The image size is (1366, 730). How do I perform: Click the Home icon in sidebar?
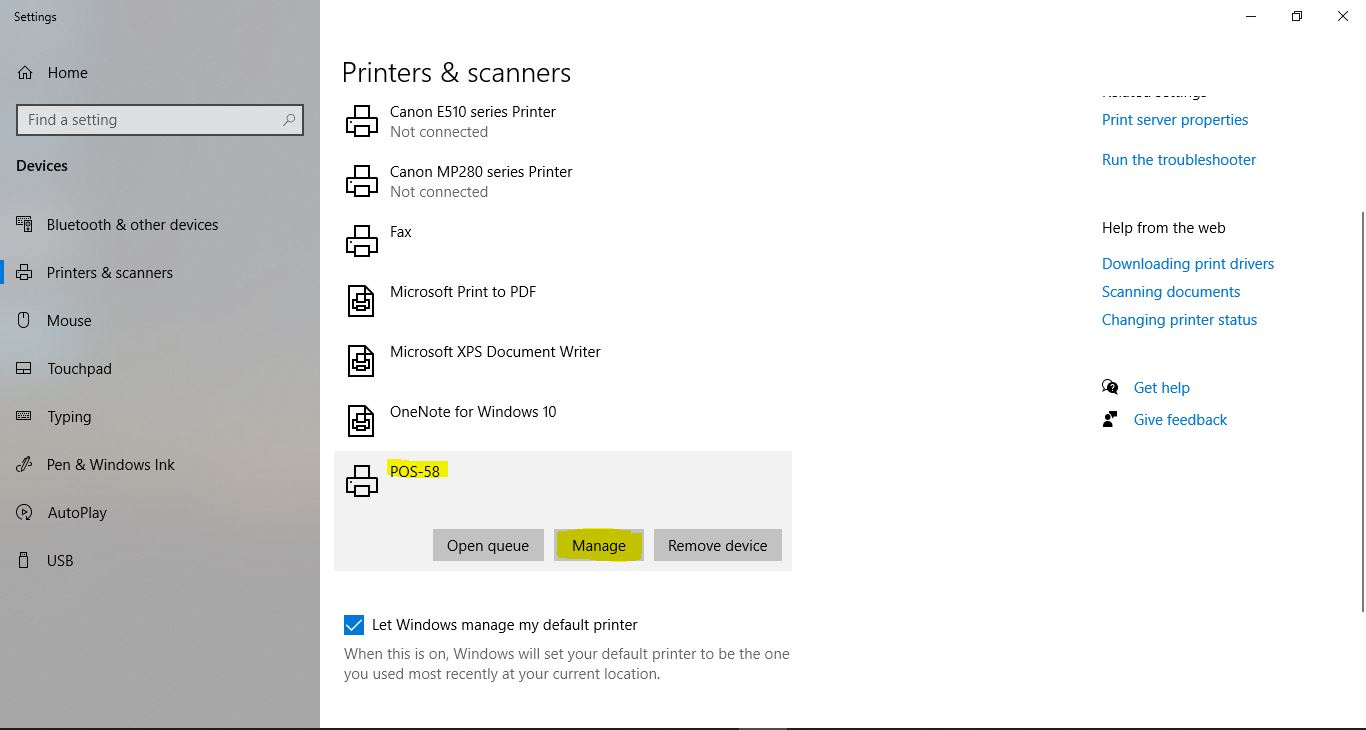25,72
